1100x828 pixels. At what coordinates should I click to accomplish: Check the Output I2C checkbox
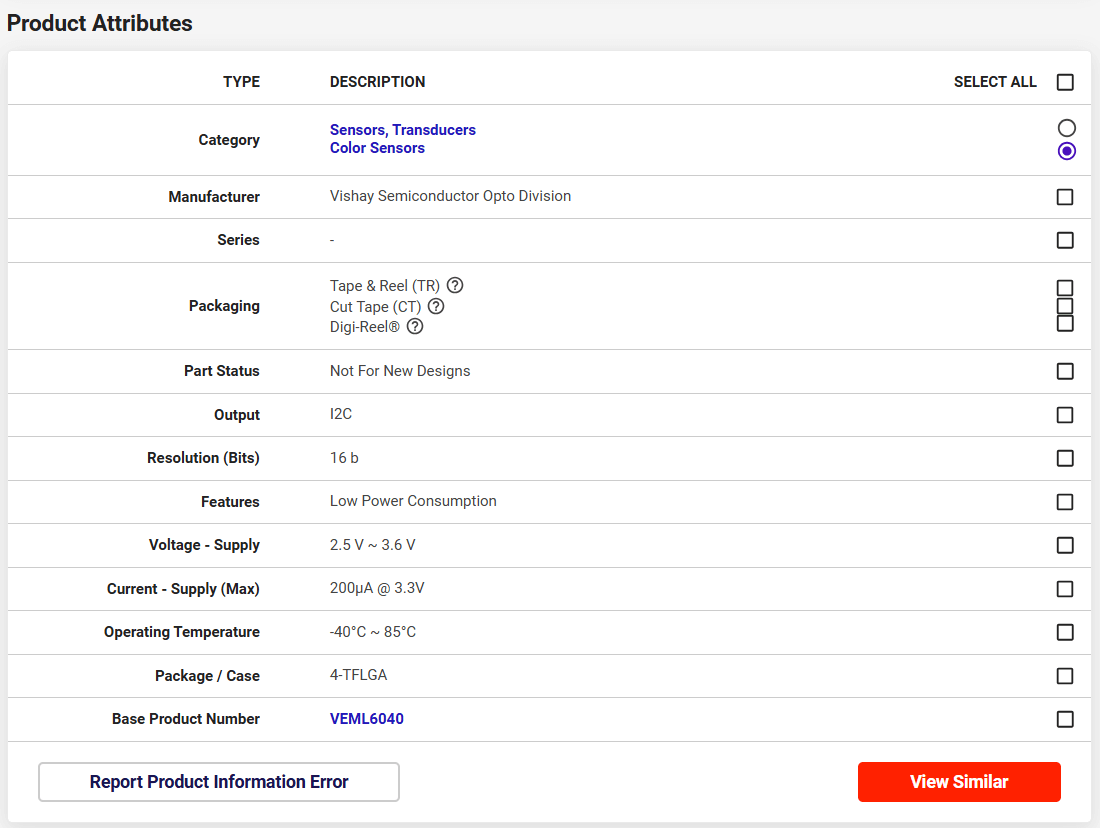(x=1065, y=415)
